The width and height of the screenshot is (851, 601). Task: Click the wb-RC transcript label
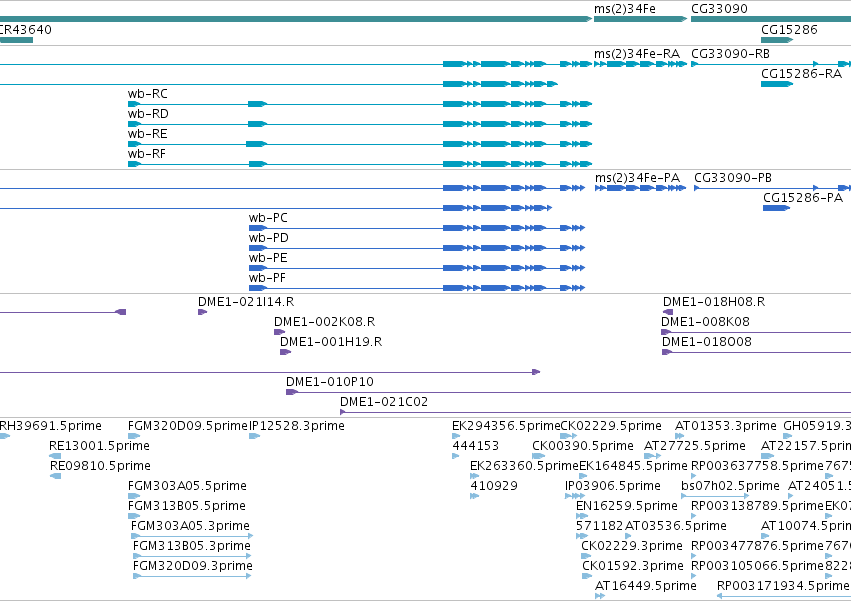click(148, 93)
